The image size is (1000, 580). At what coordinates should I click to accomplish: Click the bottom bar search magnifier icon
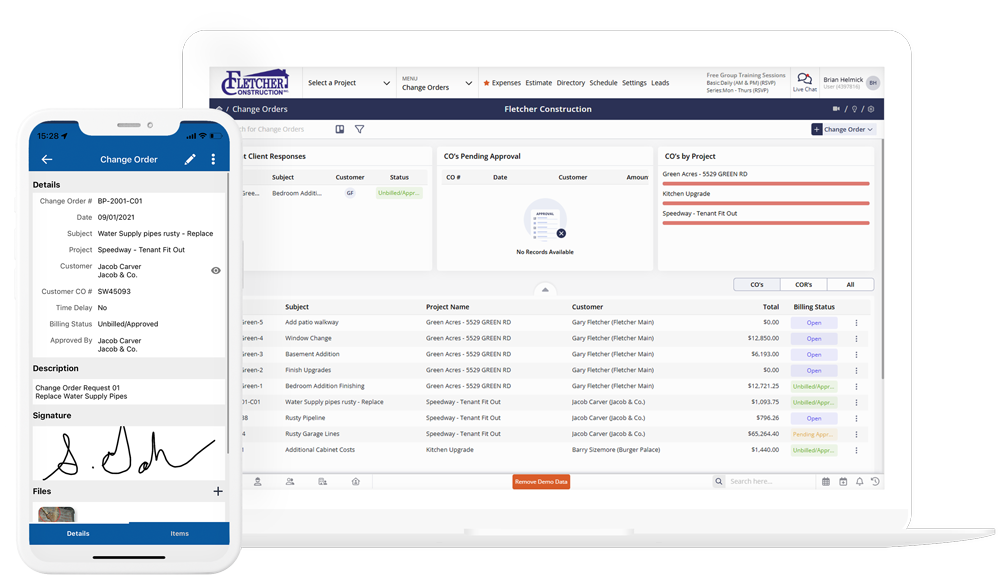click(x=719, y=482)
